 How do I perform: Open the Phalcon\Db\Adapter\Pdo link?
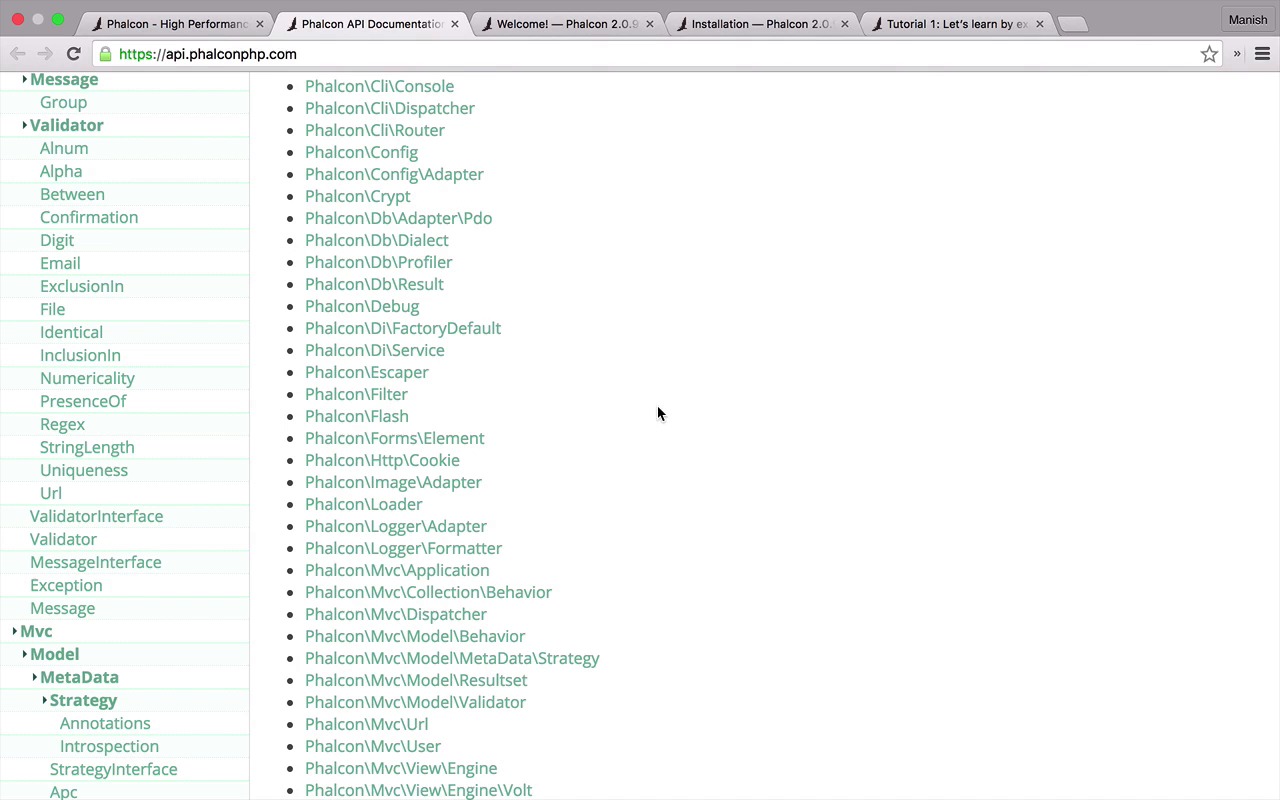coord(398,218)
